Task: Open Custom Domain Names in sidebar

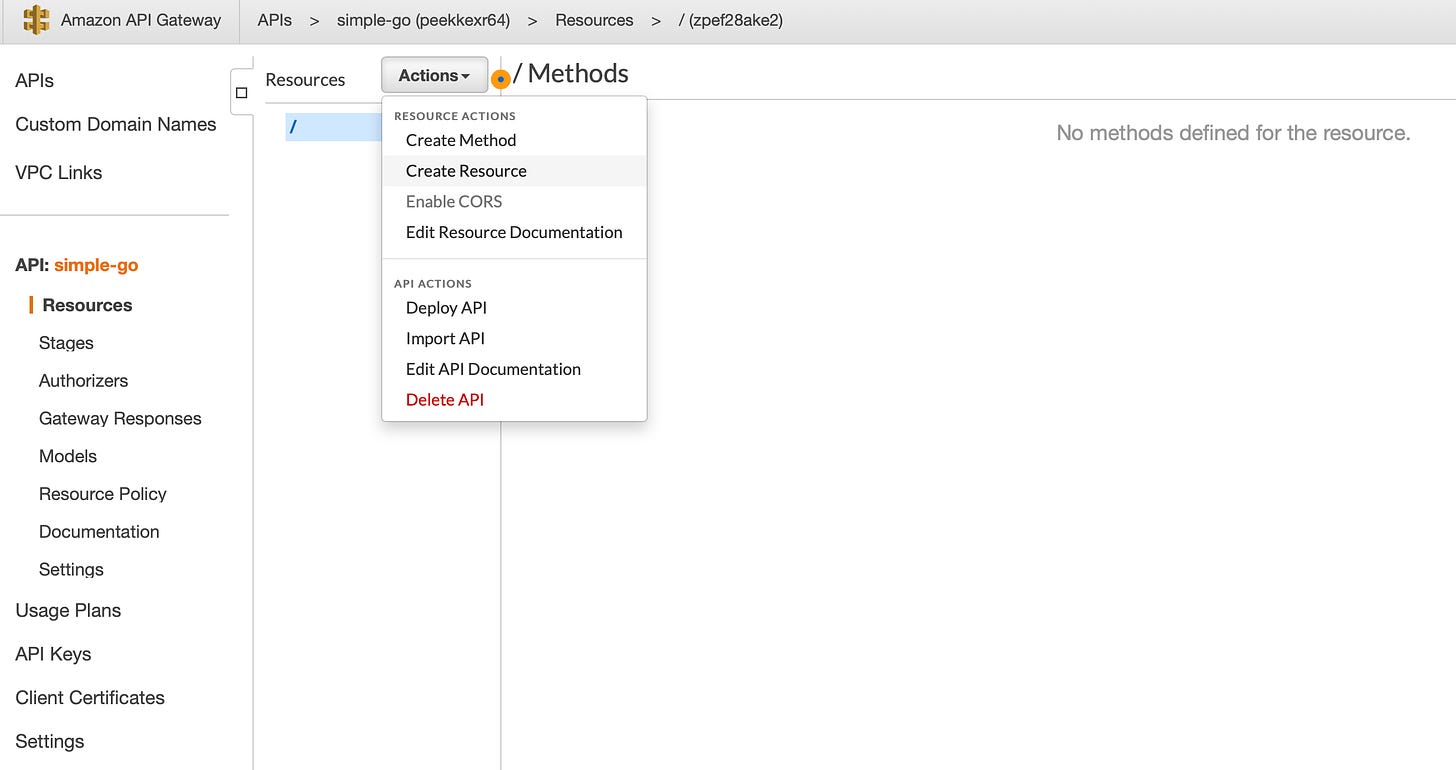Action: click(x=116, y=125)
